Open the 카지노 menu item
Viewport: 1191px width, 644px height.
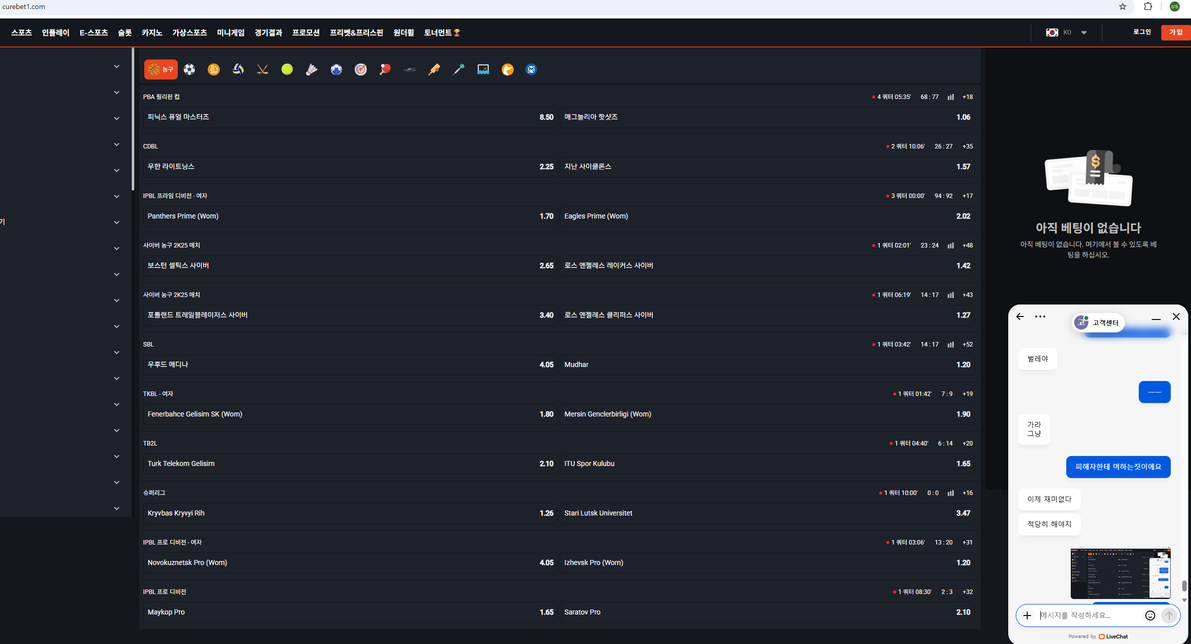click(152, 33)
